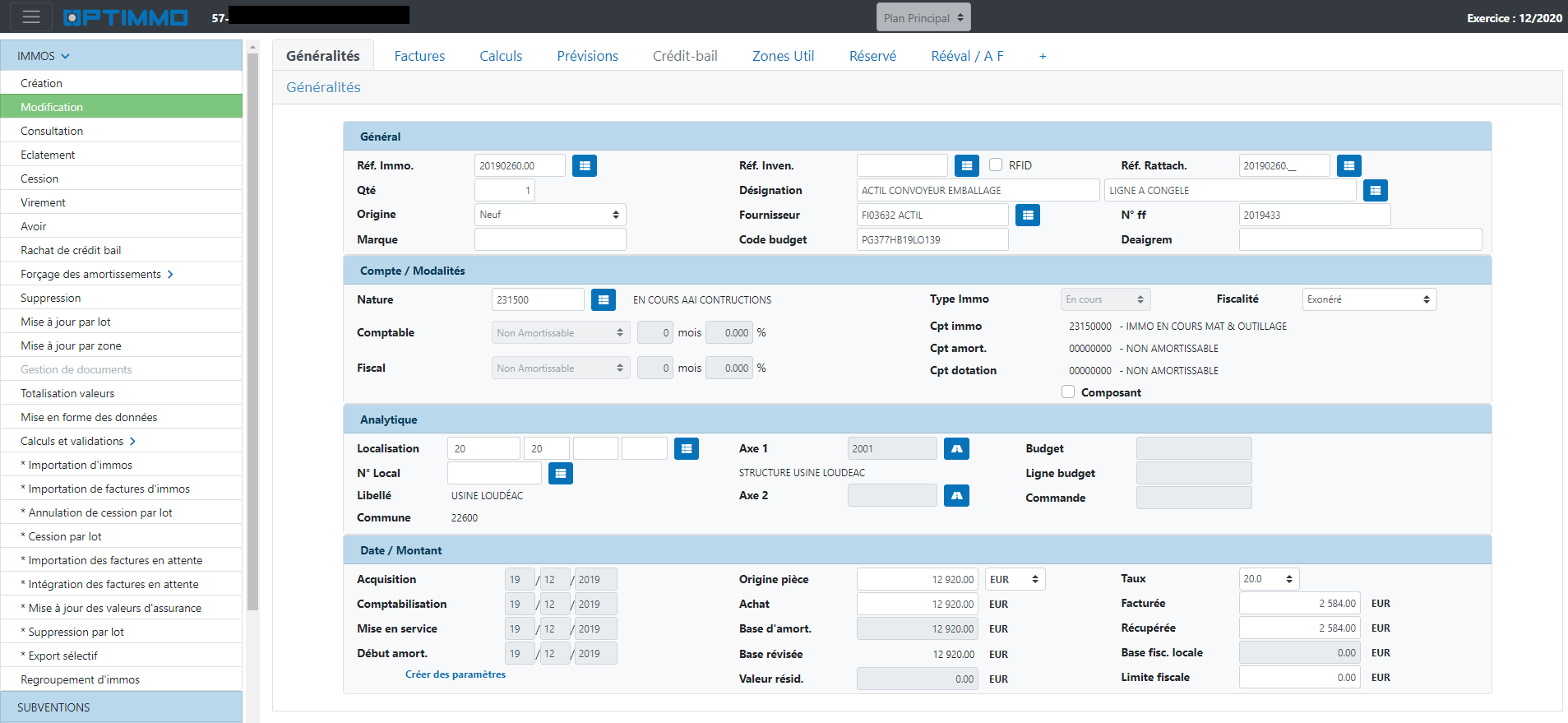
Task: Open the Fournisseur lookup list icon
Action: 1028,215
